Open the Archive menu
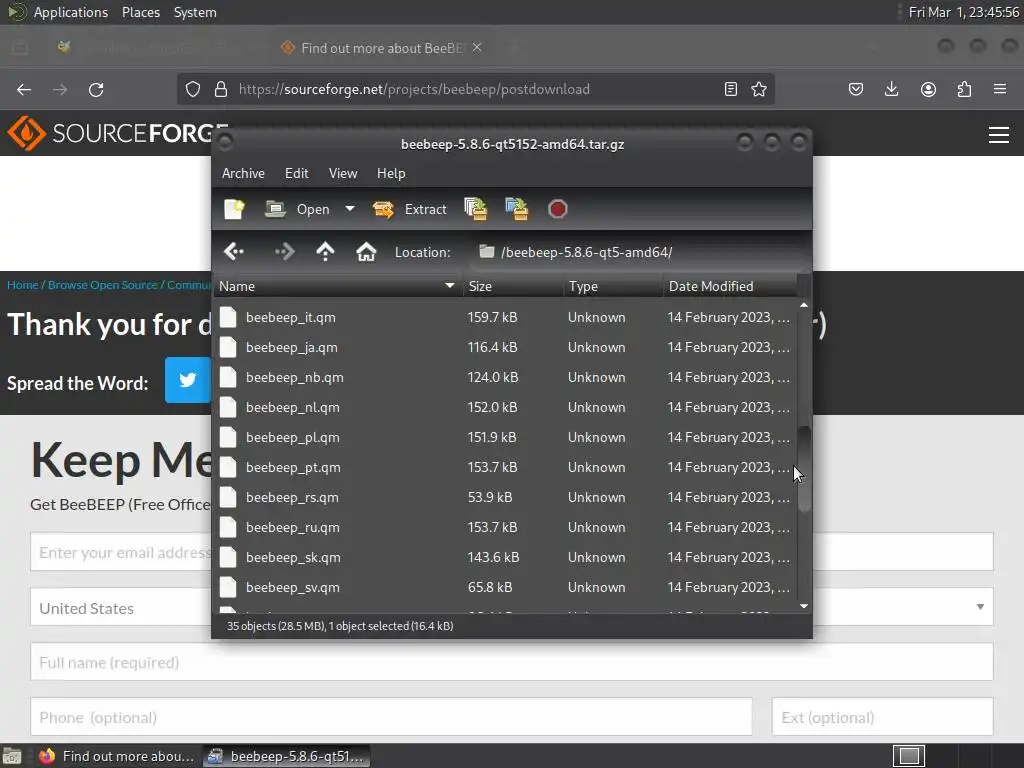Screen dimensions: 1024x768 pyautogui.click(x=243, y=173)
